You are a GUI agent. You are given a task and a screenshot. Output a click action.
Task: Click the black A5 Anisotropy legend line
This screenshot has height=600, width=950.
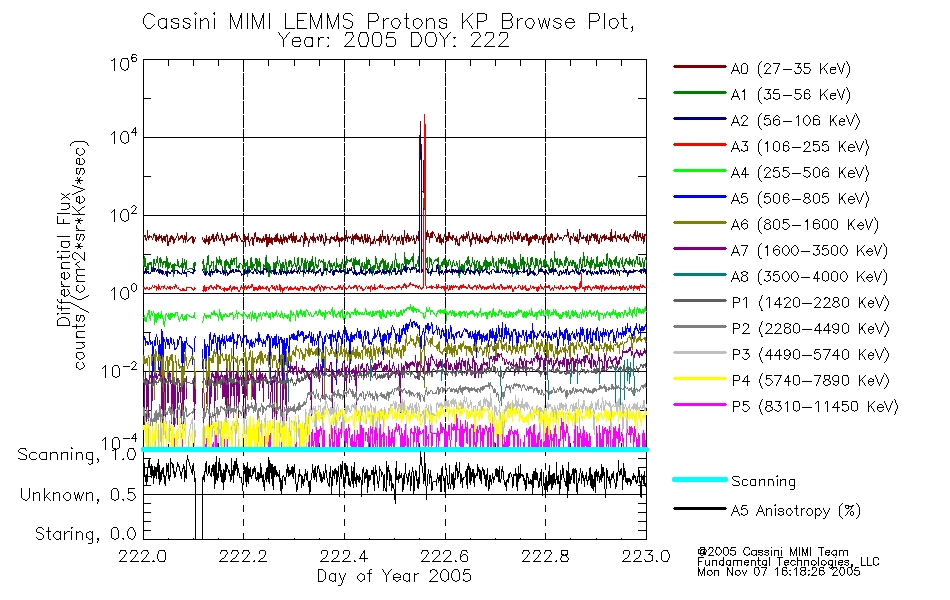700,508
